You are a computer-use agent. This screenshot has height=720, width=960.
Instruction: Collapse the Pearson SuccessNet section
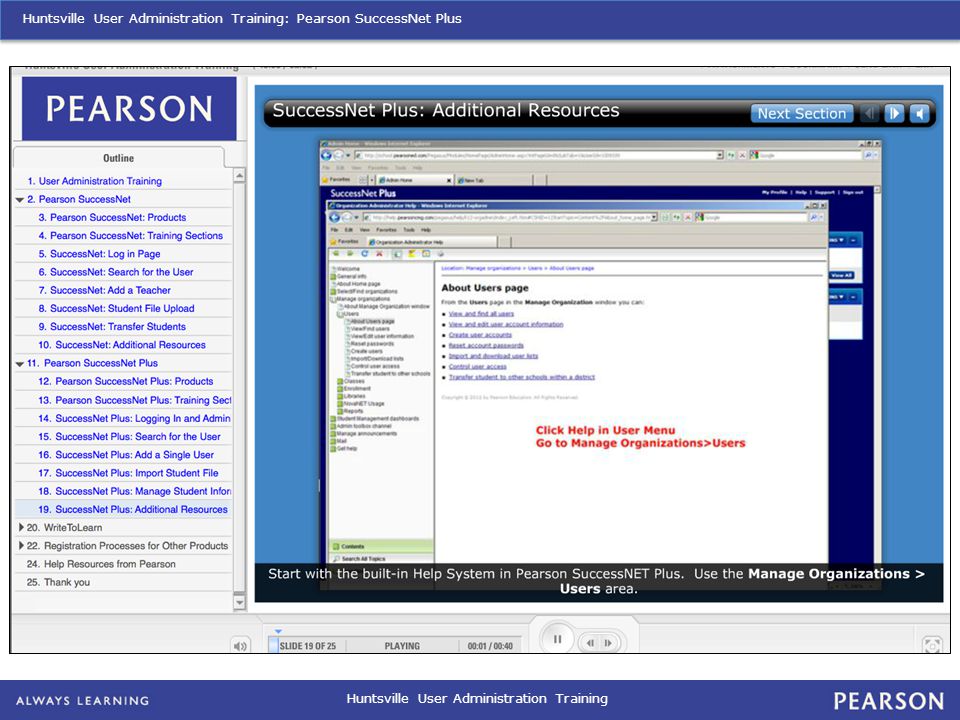click(x=20, y=200)
